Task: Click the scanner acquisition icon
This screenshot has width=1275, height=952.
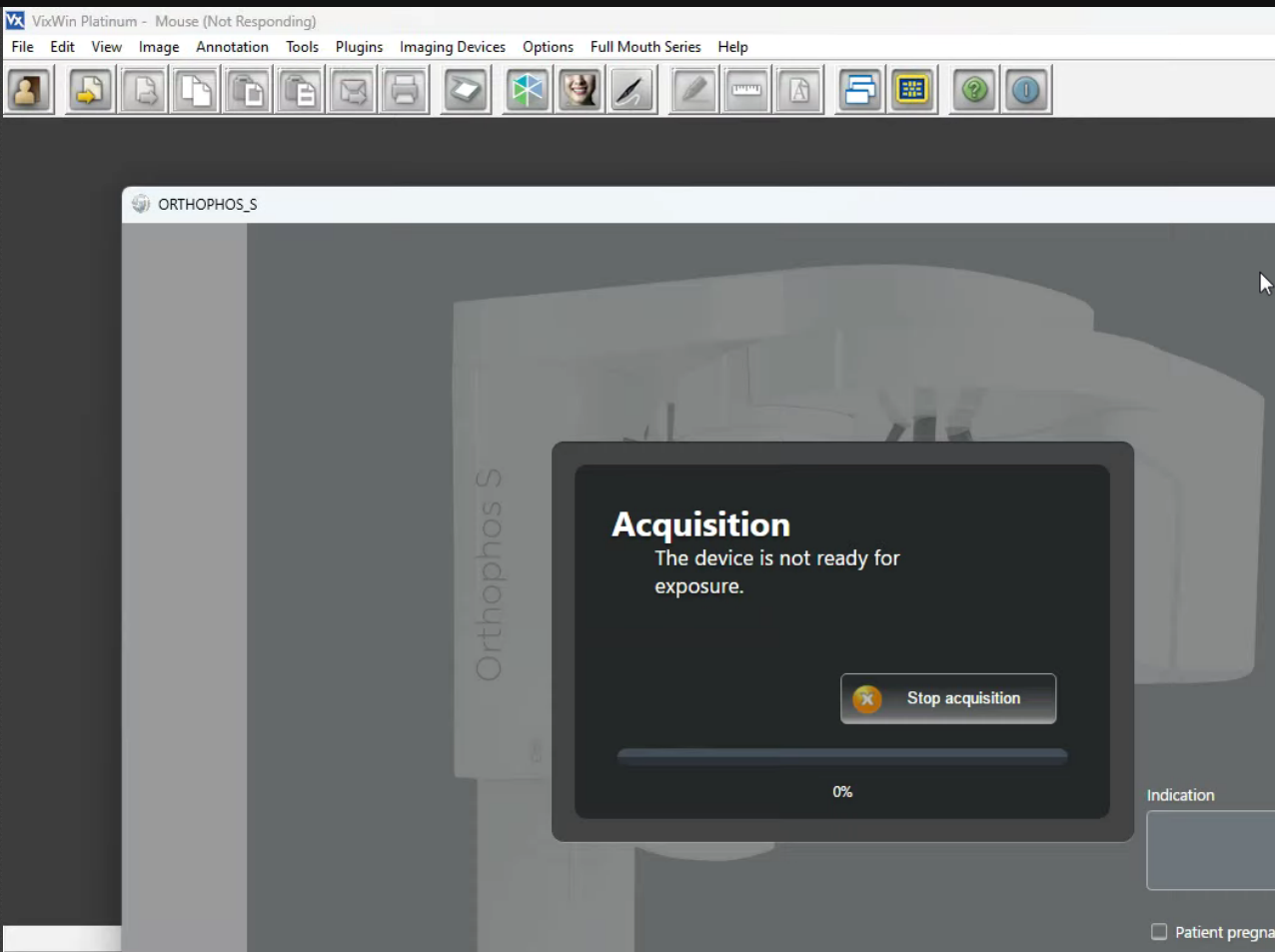Action: pos(466,91)
